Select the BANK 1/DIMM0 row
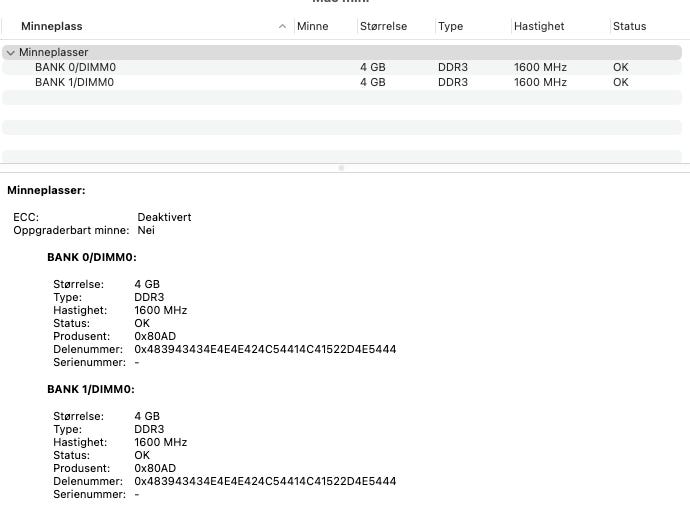Screen dimensions: 690x515 (x=342, y=82)
